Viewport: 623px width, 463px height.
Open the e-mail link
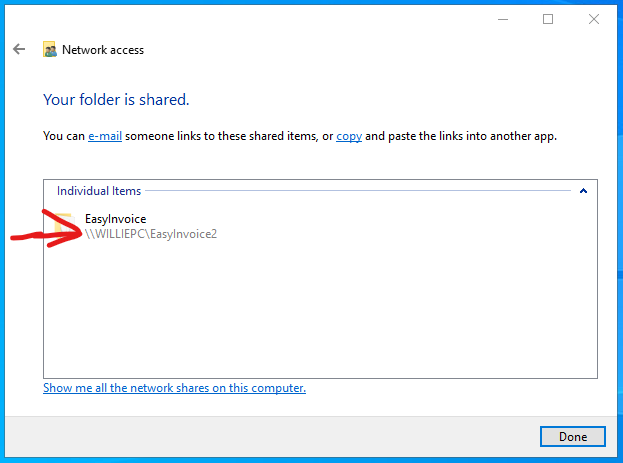[x=105, y=136]
